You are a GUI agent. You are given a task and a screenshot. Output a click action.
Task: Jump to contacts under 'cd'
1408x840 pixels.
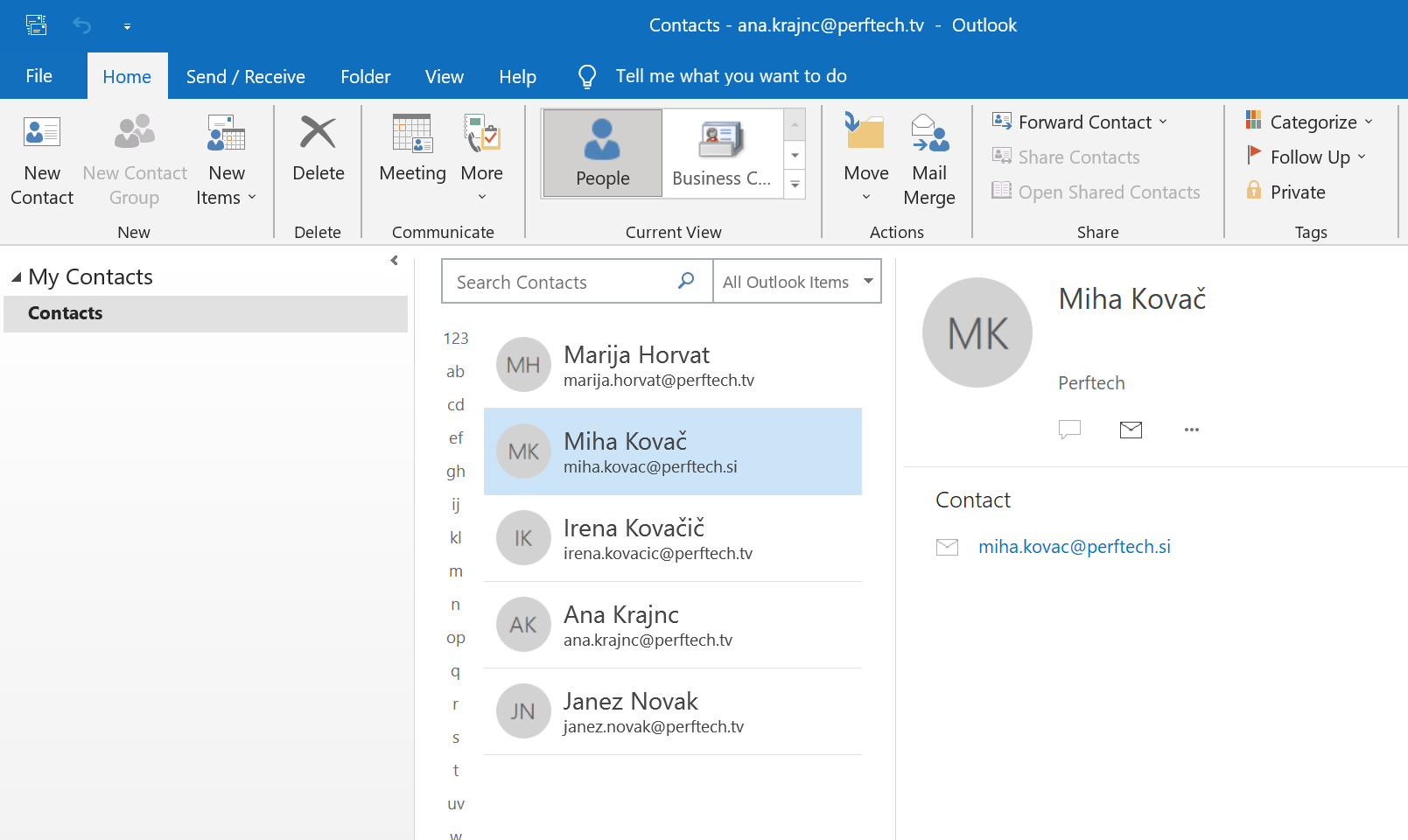point(456,405)
